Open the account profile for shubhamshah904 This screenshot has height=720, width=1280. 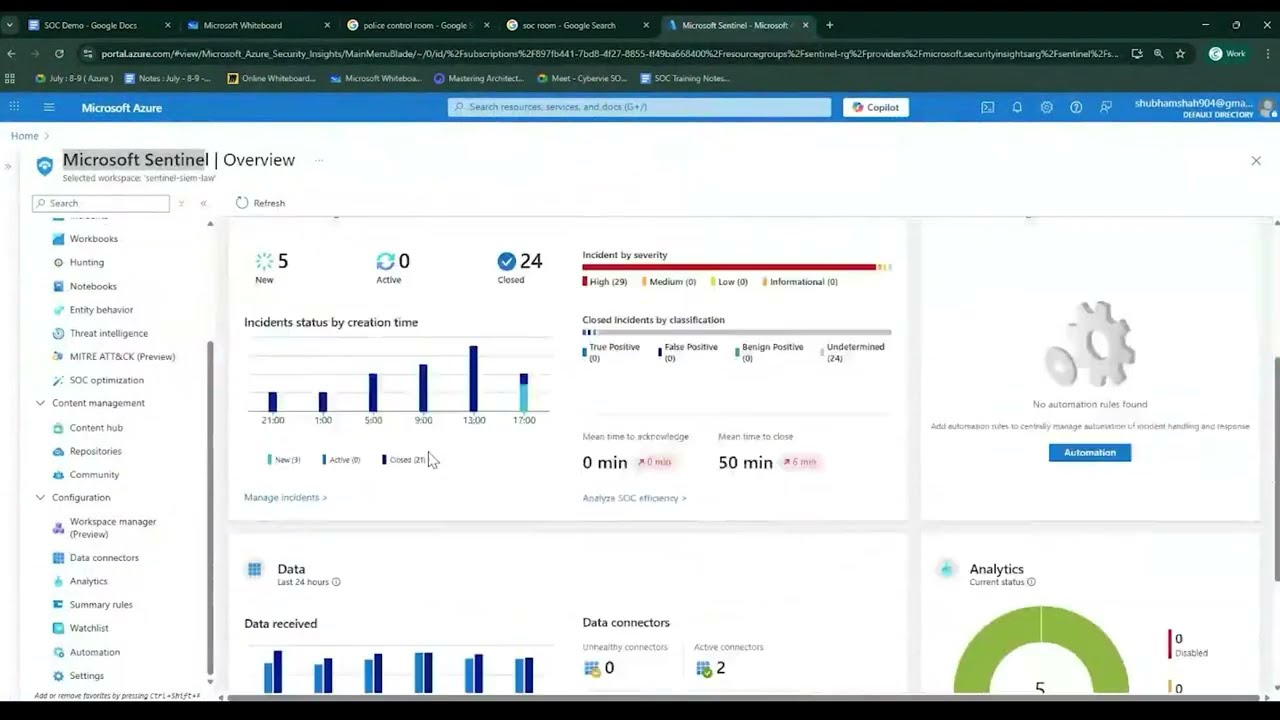click(1204, 107)
